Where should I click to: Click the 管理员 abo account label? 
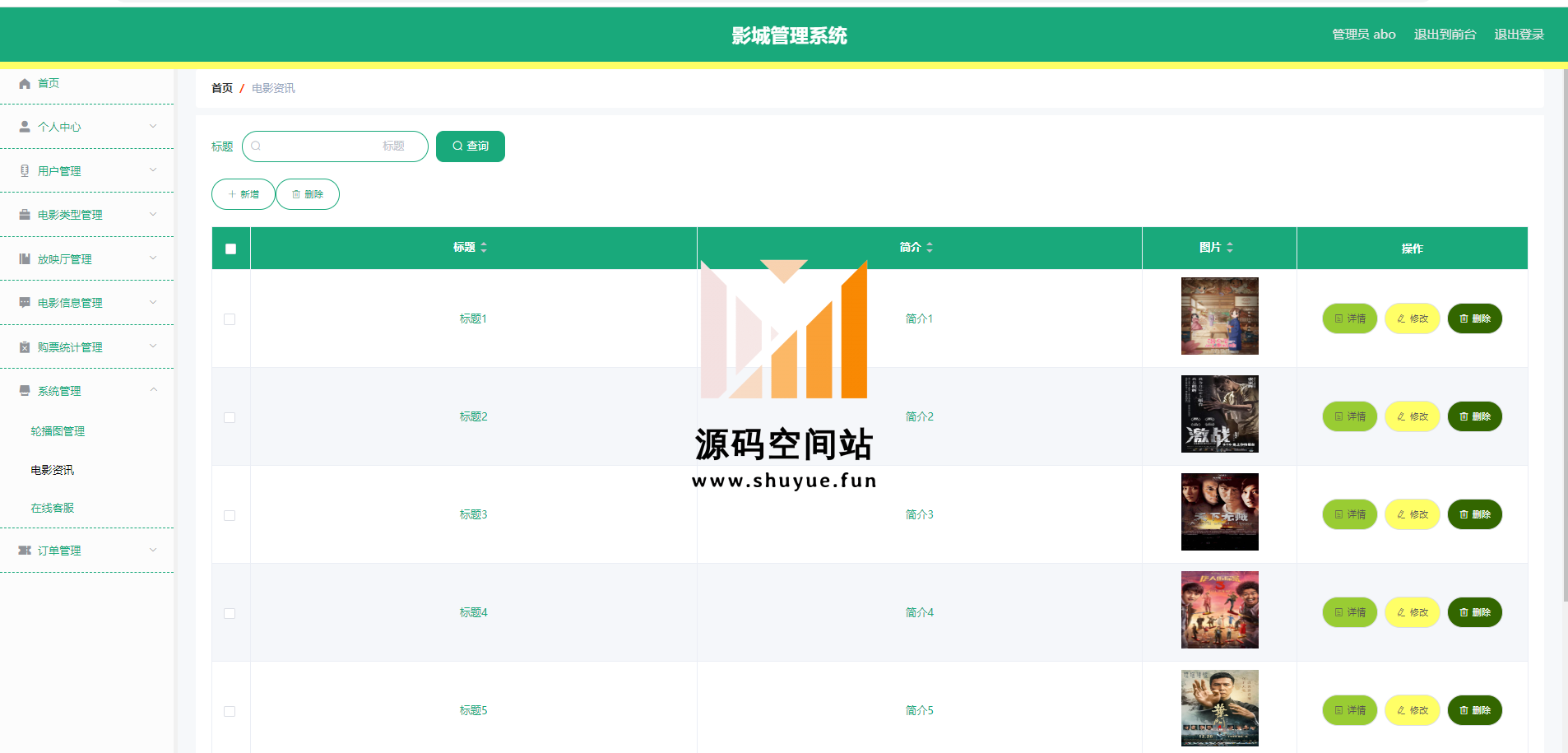click(x=1364, y=35)
